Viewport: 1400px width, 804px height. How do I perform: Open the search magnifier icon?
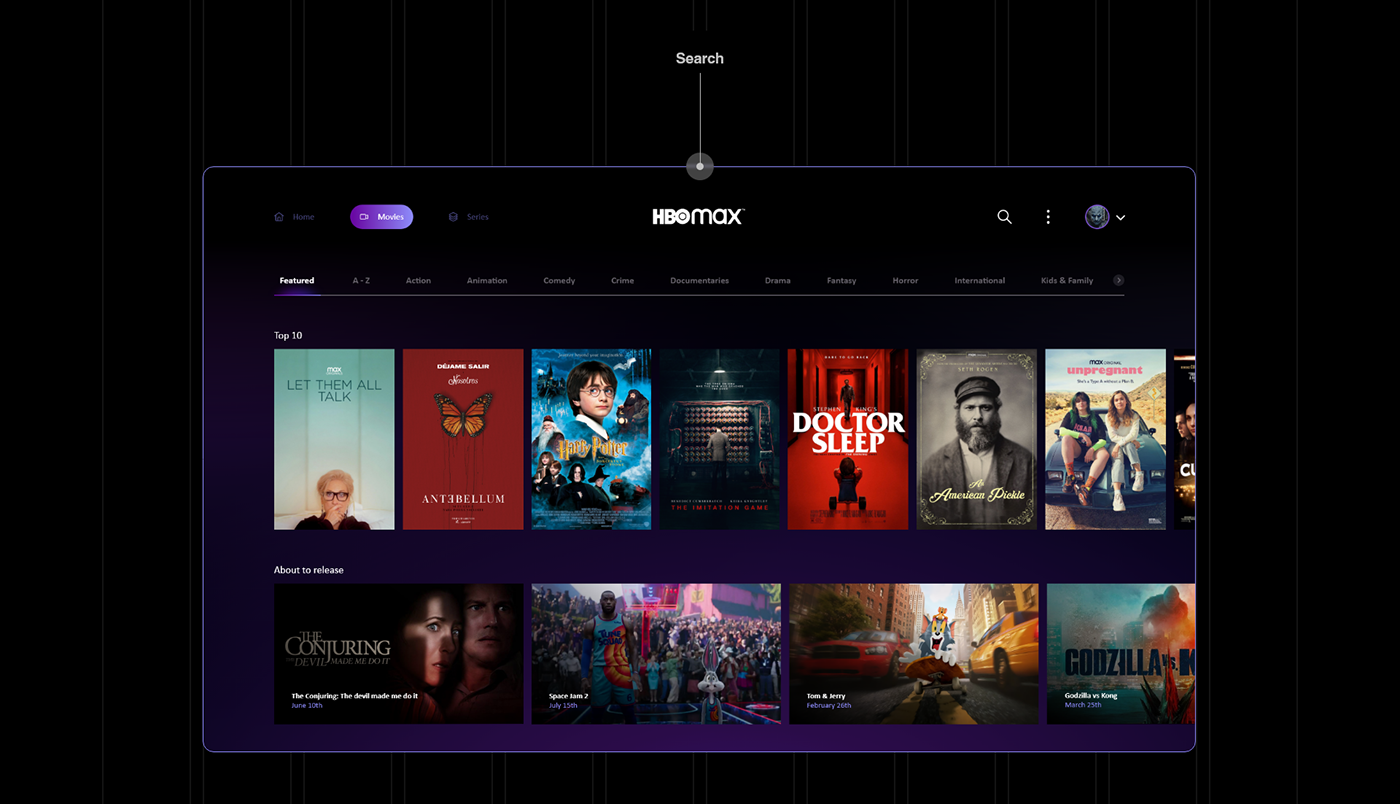pyautogui.click(x=1004, y=217)
